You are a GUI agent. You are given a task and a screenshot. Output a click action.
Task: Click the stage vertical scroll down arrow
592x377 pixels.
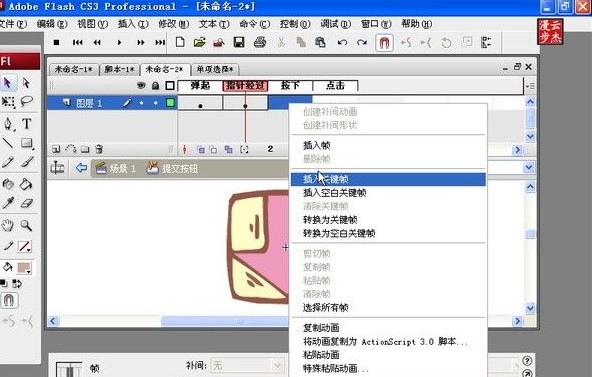(x=530, y=308)
